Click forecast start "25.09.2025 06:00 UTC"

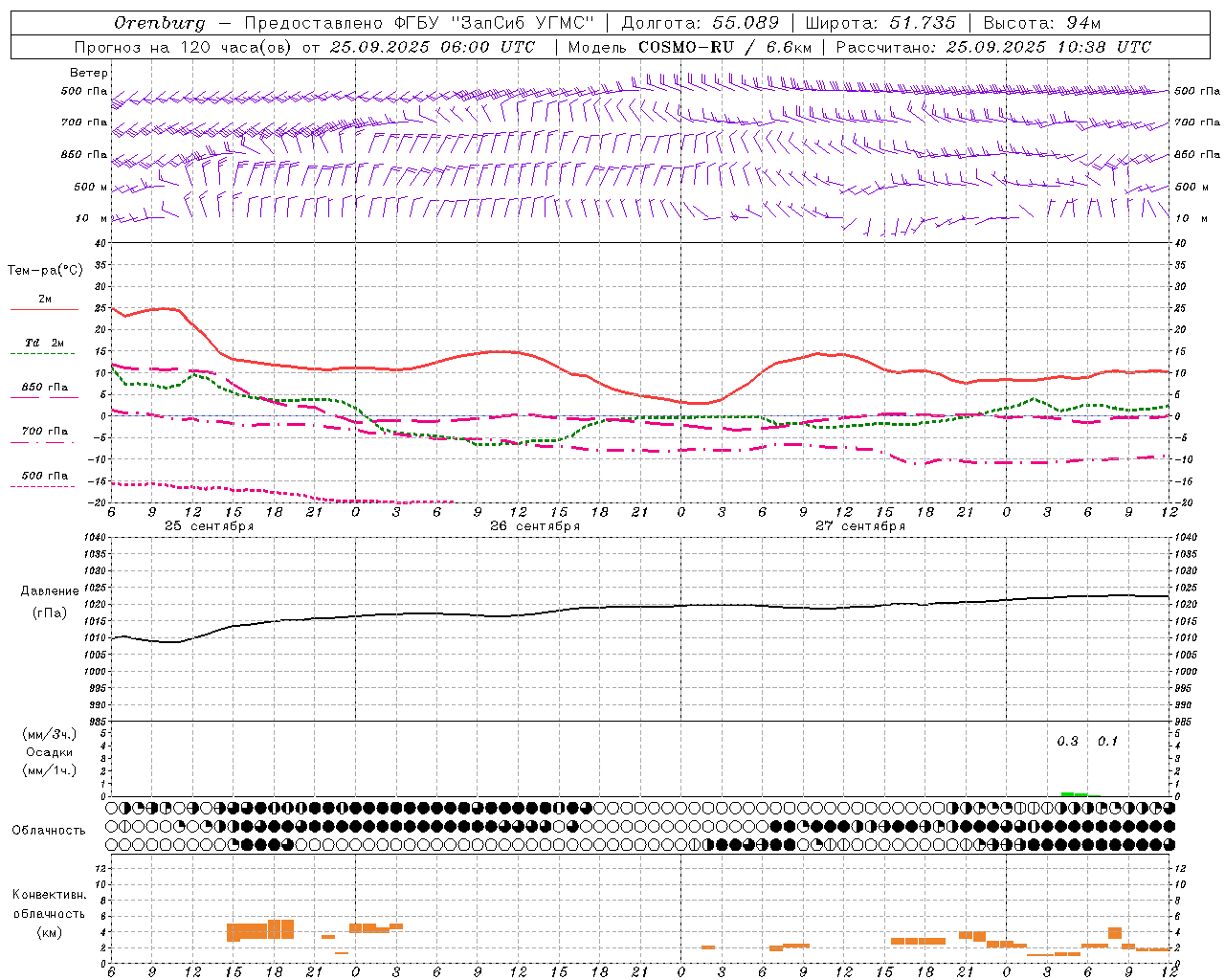433,47
